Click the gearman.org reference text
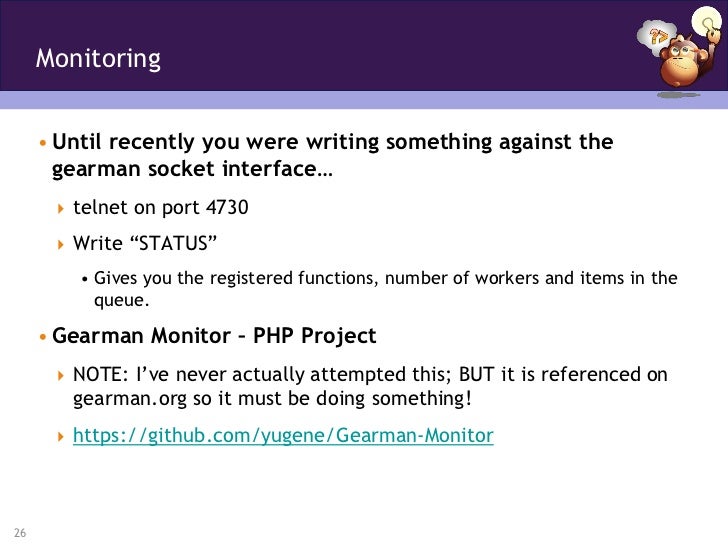The width and height of the screenshot is (728, 546). pos(118,400)
